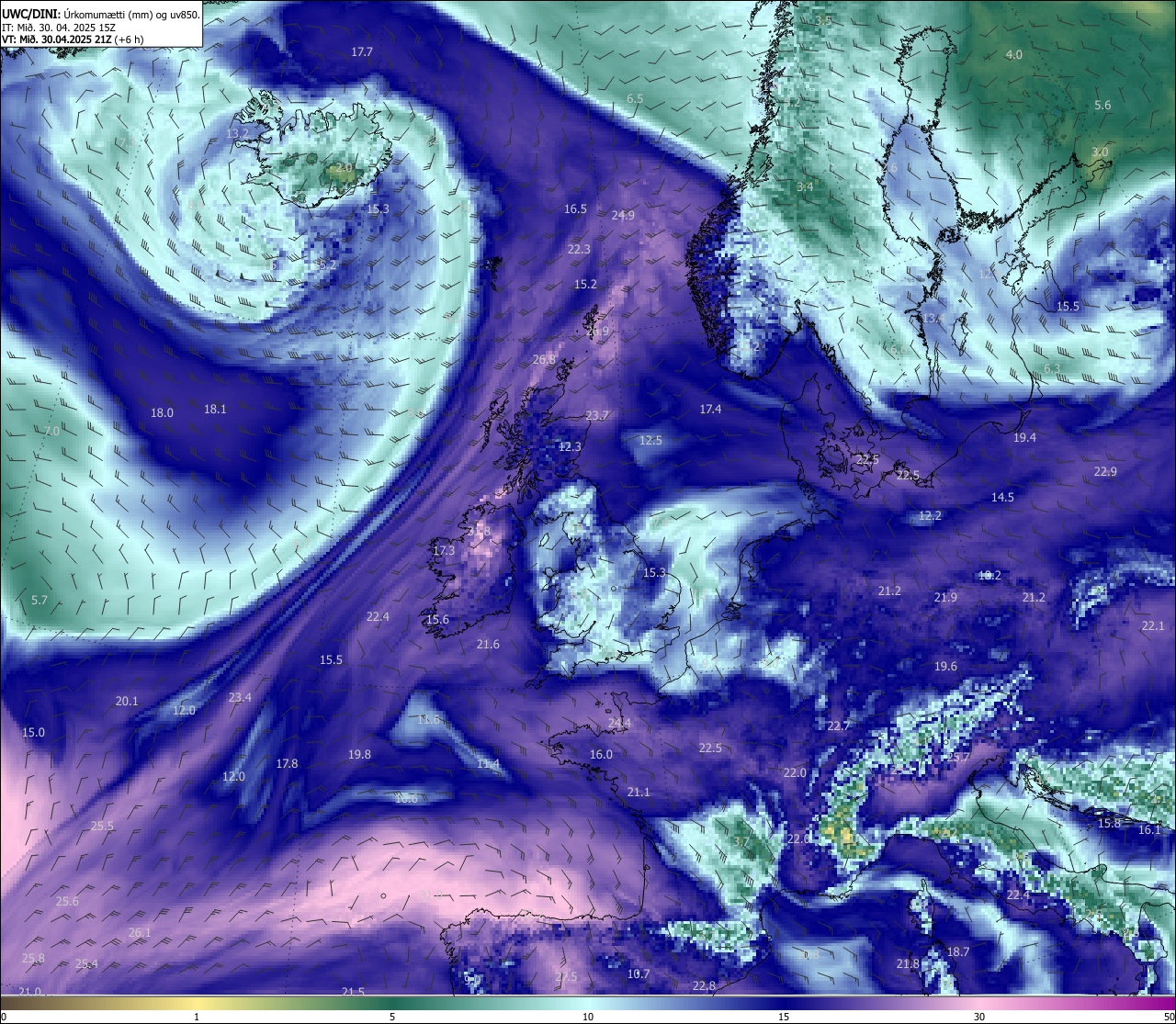This screenshot has height=1024, width=1176.
Task: Click the 12.5 value in North Sea
Action: 650,441
